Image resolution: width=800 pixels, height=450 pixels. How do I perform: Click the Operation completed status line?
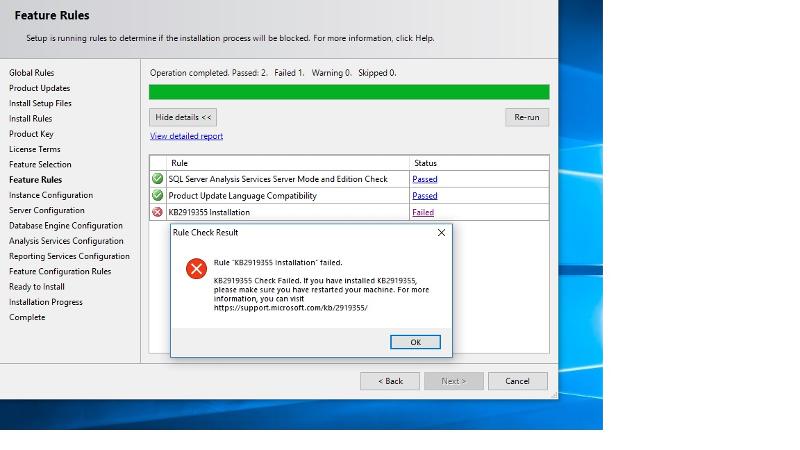(273, 73)
